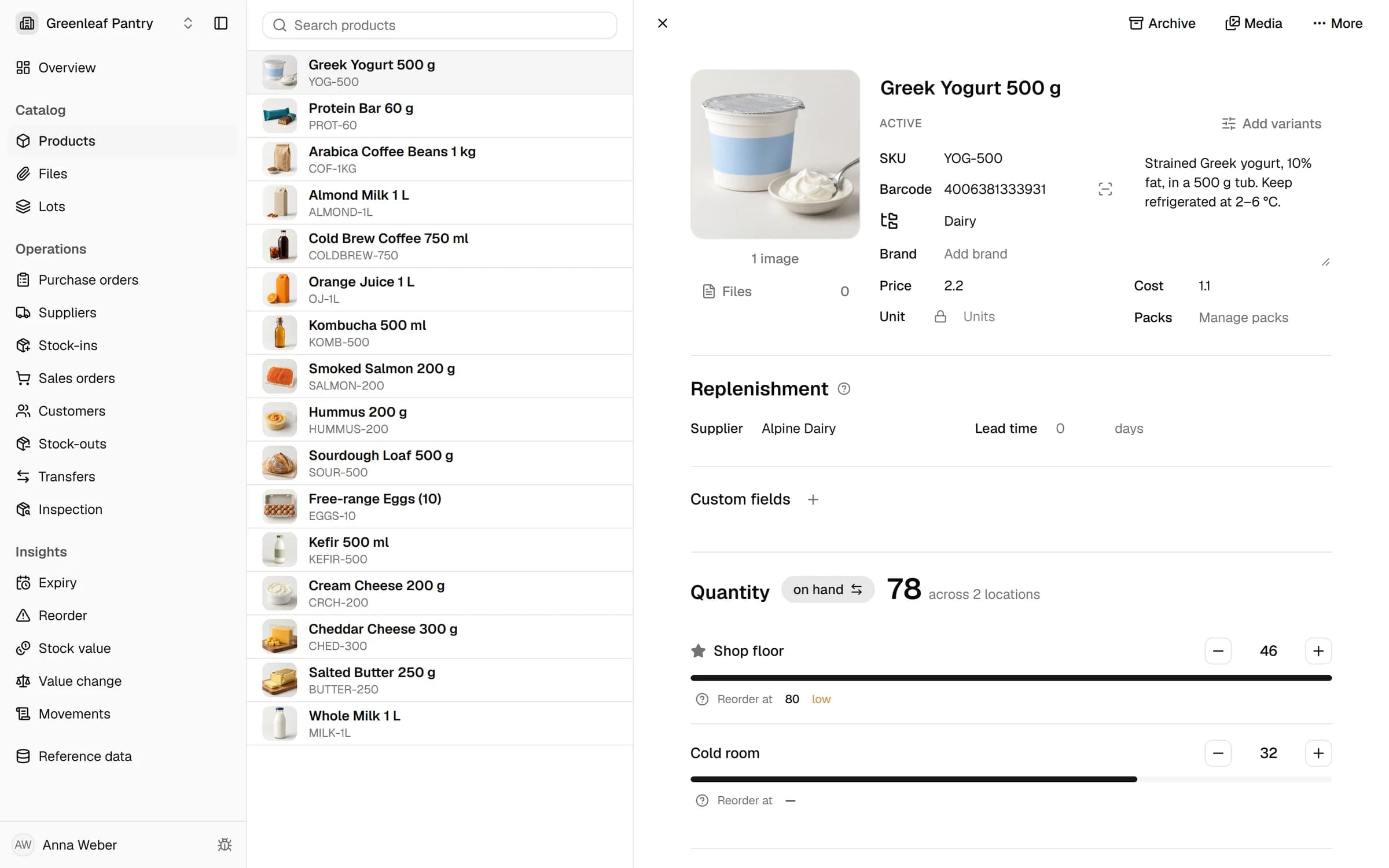Focus the Search products field
Screen dimensions: 1389x868
coord(440,25)
